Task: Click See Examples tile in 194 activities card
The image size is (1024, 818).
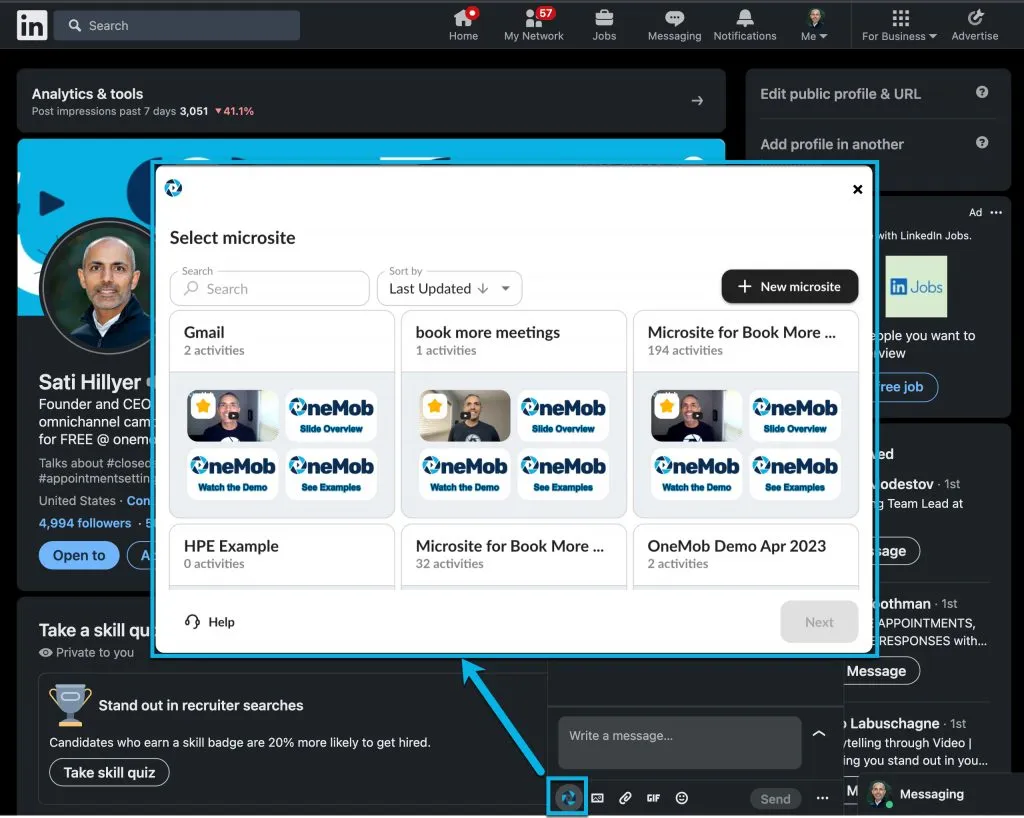Action: (x=795, y=474)
